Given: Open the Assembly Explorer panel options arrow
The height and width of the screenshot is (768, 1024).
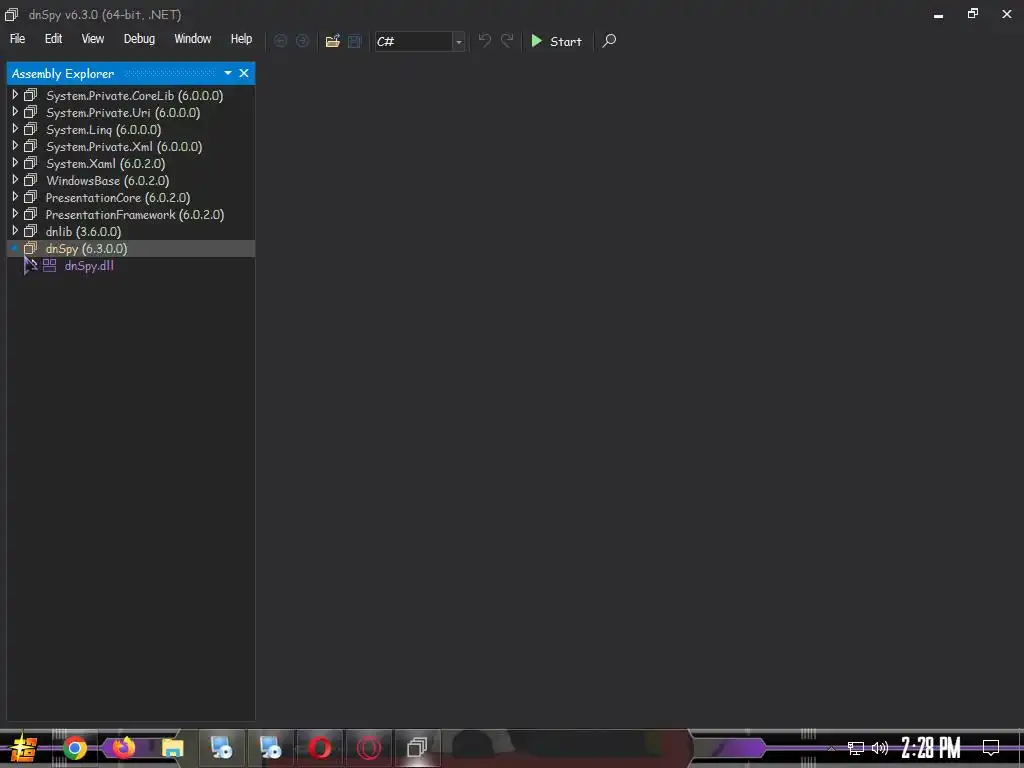Looking at the screenshot, I should [x=228, y=73].
